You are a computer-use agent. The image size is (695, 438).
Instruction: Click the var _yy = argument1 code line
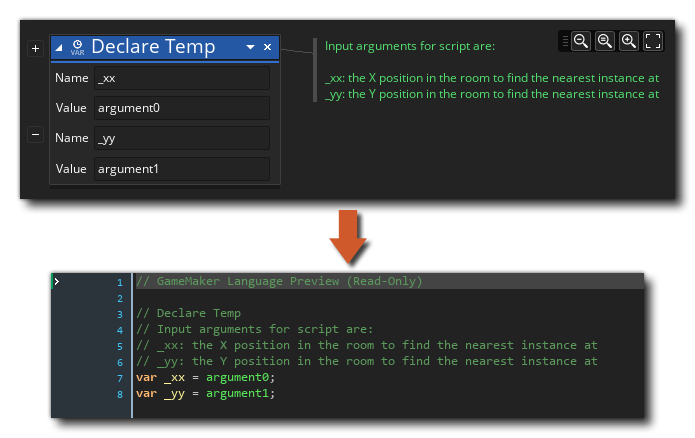205,393
